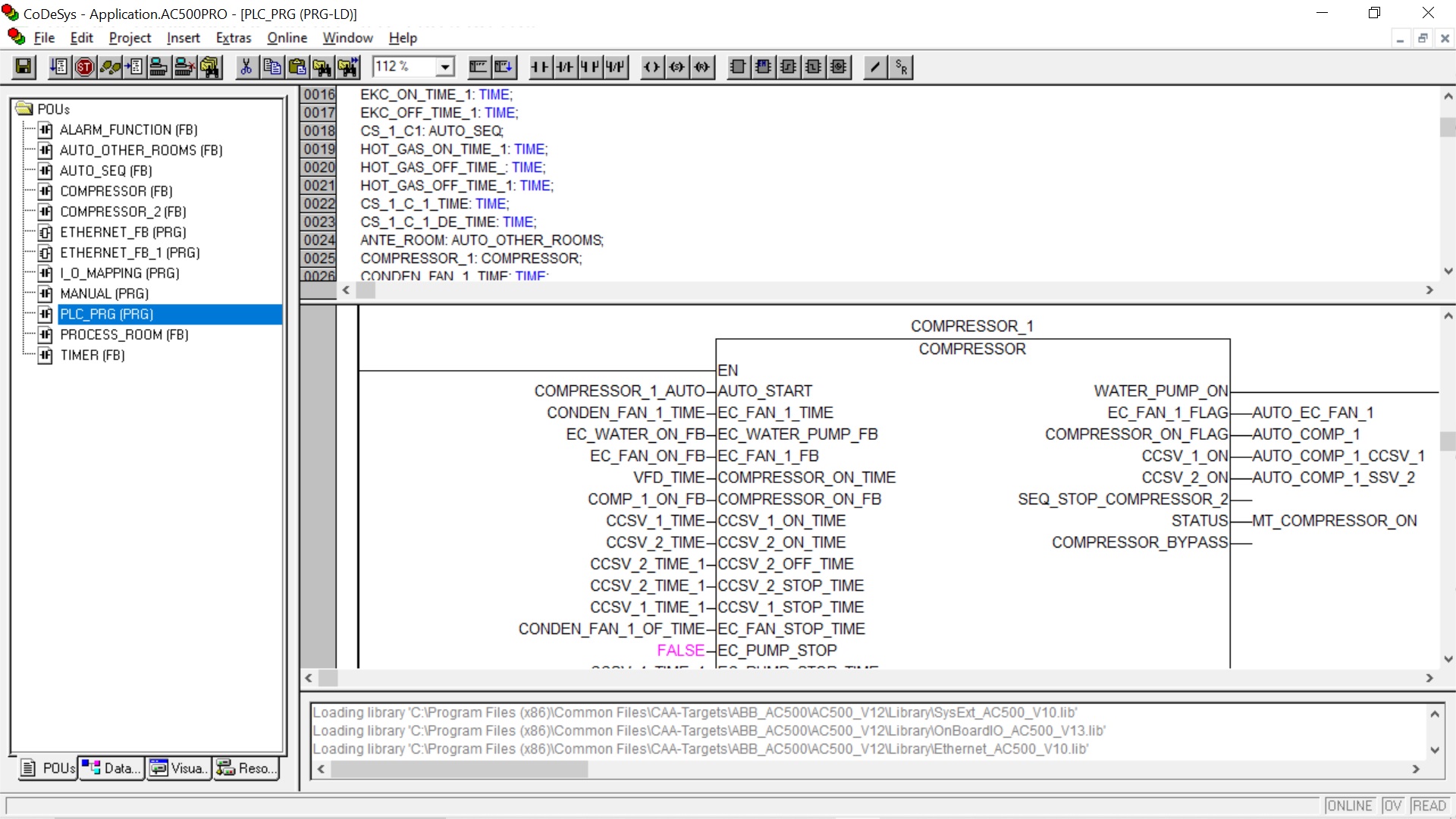Image resolution: width=1456 pixels, height=819 pixels.
Task: Insert a normally open contact
Action: click(x=539, y=67)
